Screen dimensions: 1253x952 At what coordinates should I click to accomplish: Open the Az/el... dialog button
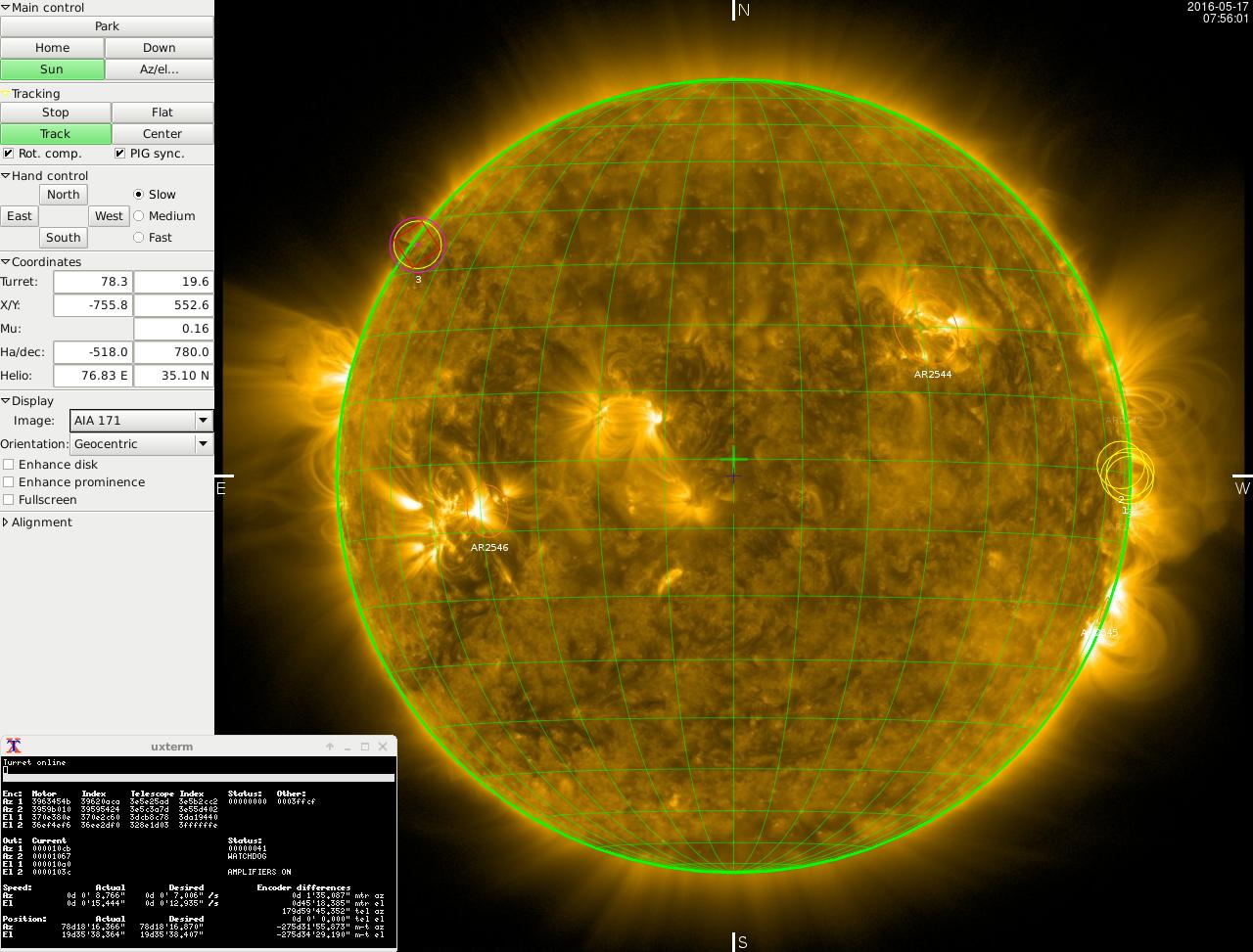tap(159, 69)
